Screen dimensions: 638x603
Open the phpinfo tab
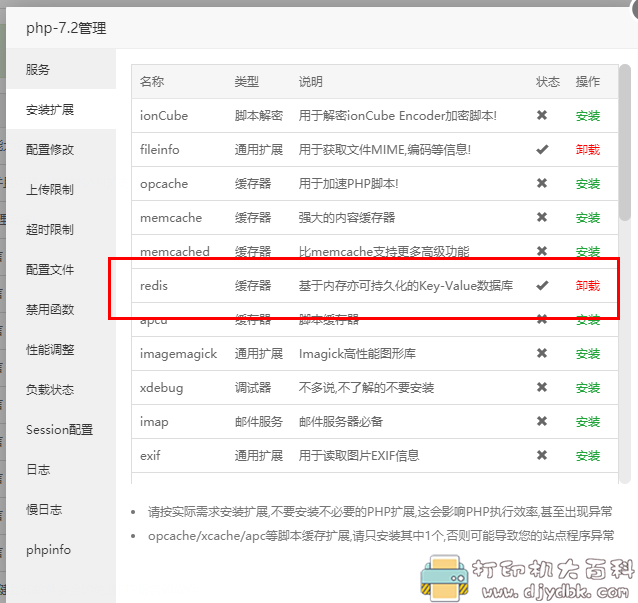tap(61, 550)
